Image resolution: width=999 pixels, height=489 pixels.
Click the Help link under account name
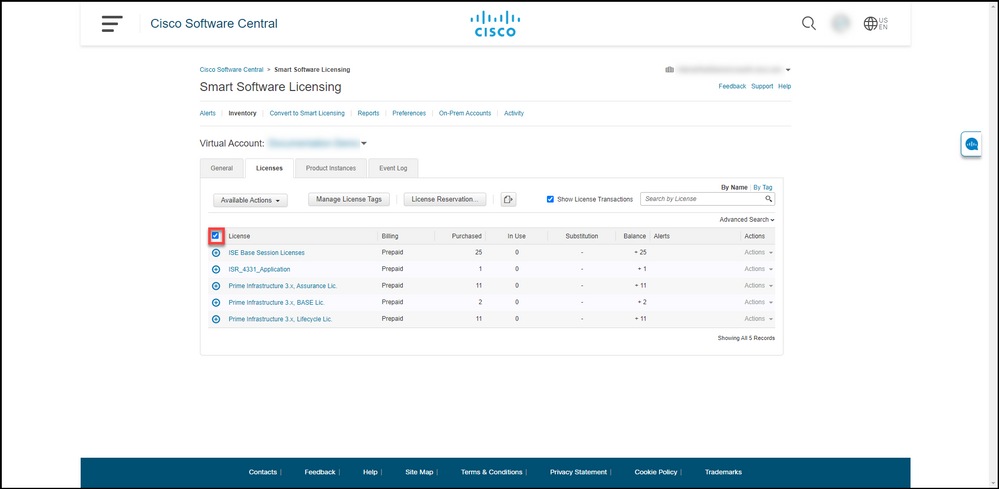tap(784, 86)
